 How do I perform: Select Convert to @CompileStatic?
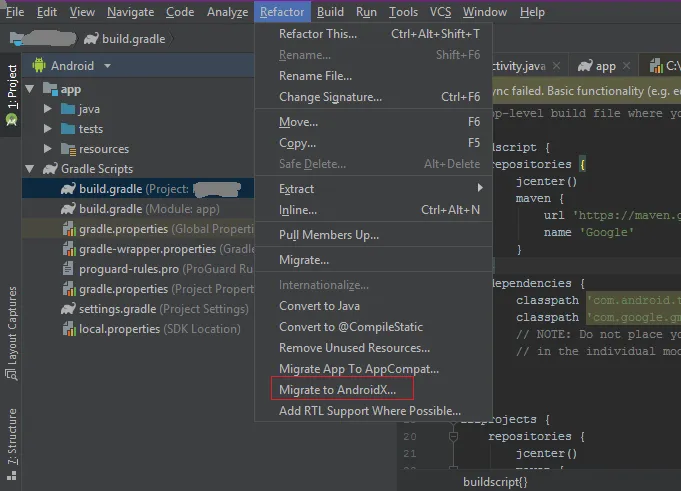pyautogui.click(x=374, y=327)
